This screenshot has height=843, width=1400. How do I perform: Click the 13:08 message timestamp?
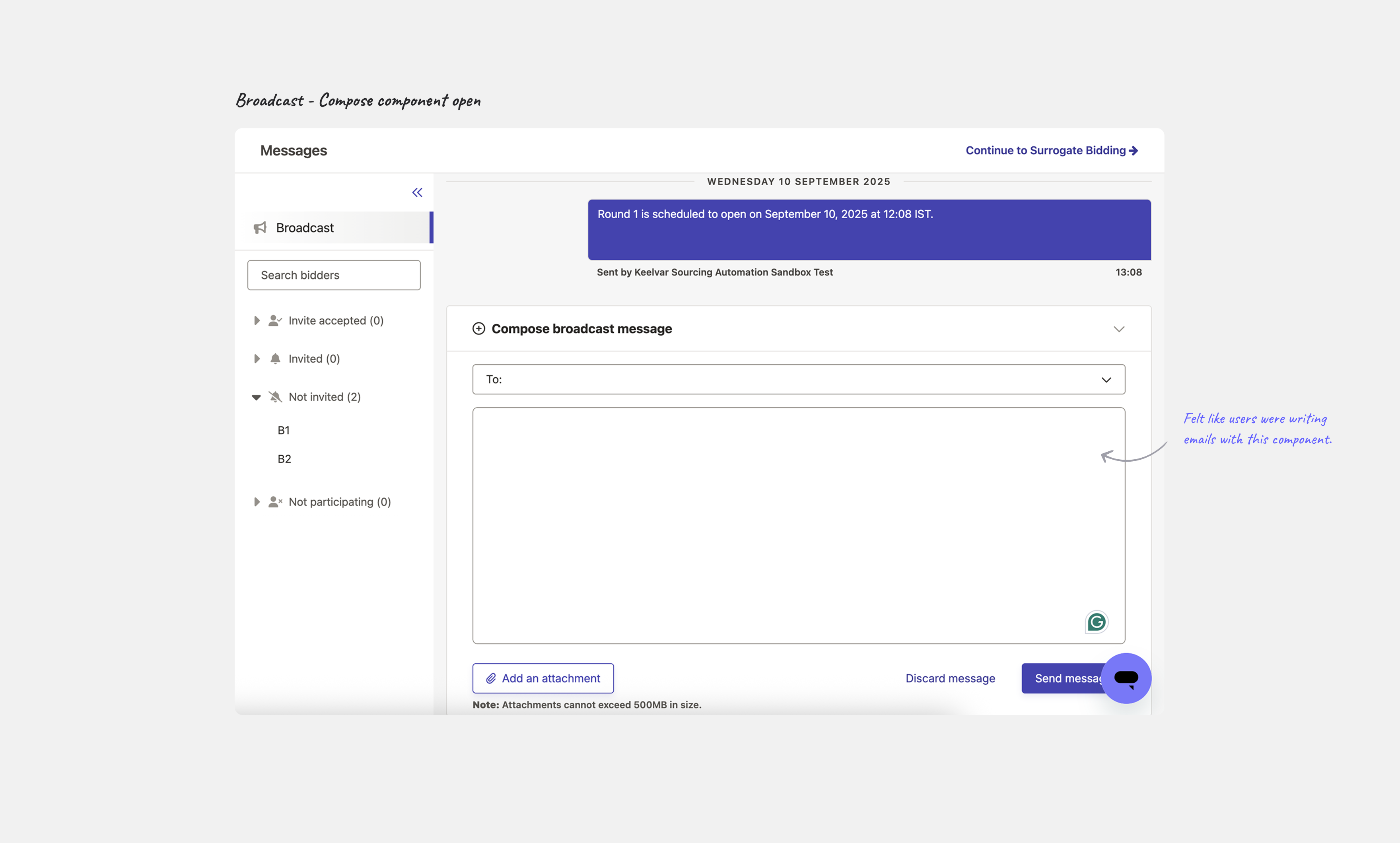pyautogui.click(x=1128, y=272)
